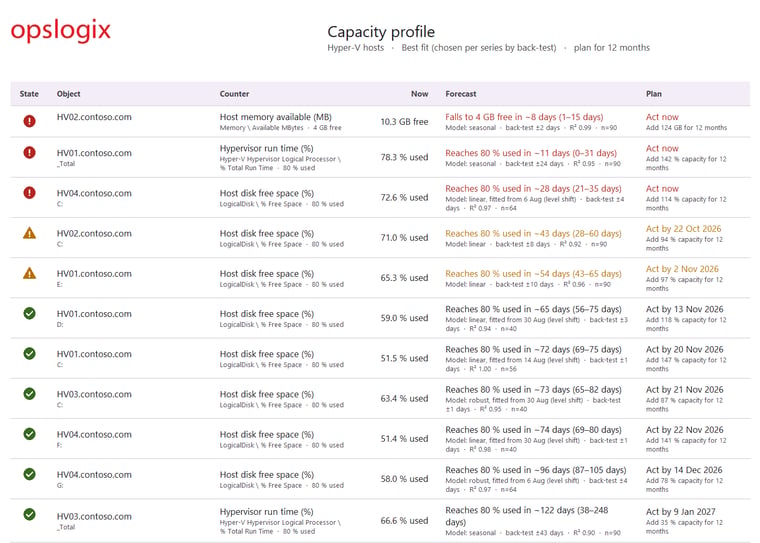Click Hypervisor run time counter for HV03
Image resolution: width=760 pixels, height=543 pixels.
(266, 511)
